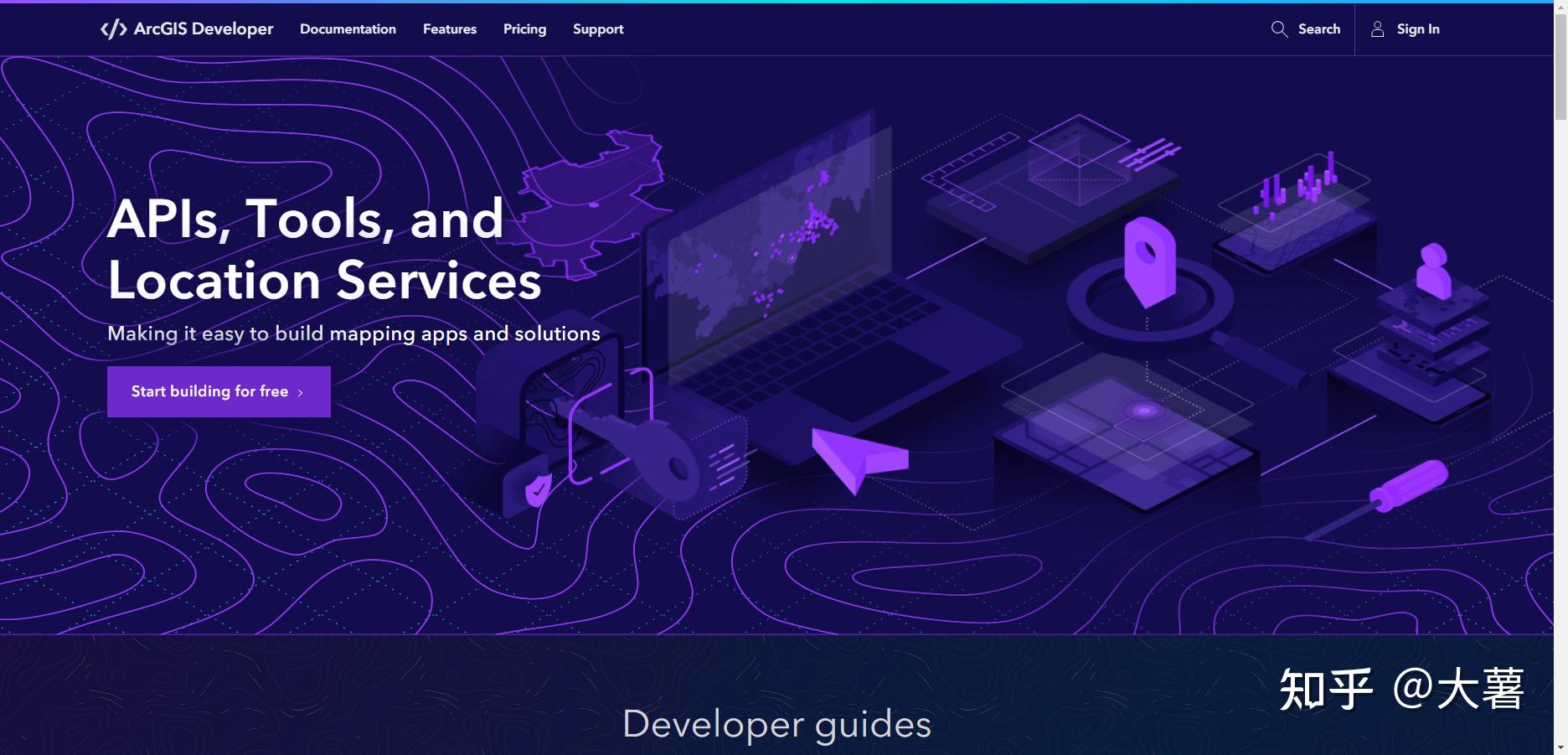Go to the Pricing page

click(x=524, y=29)
